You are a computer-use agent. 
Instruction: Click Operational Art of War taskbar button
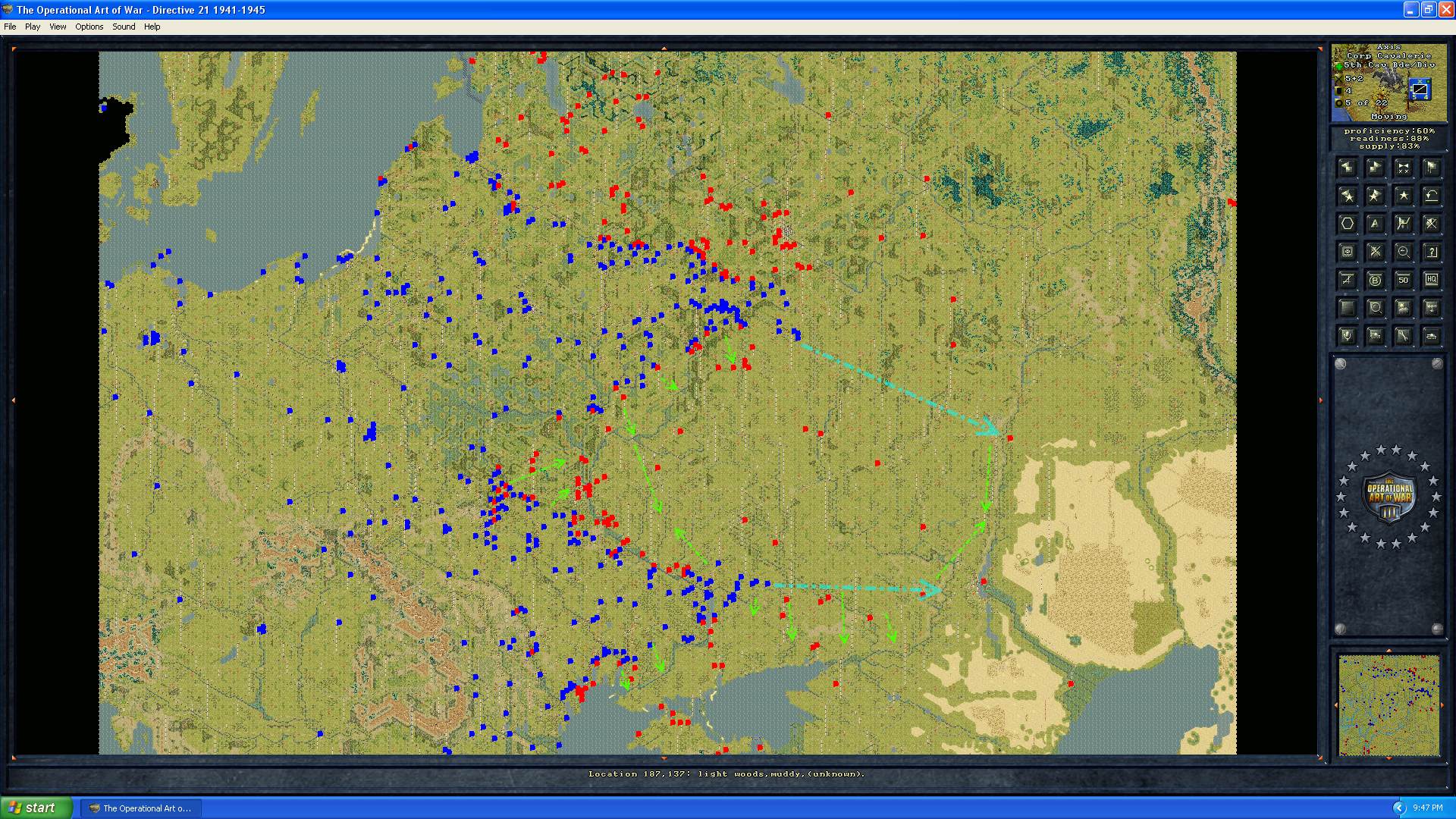tap(140, 808)
